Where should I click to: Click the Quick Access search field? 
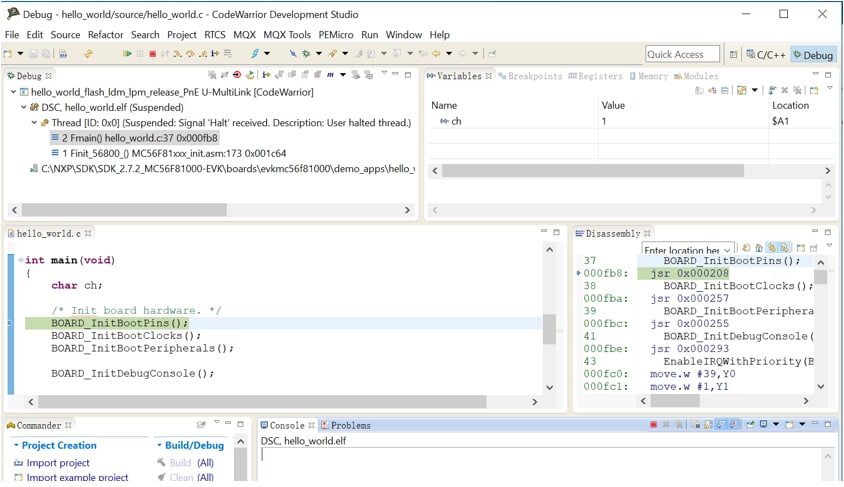[681, 55]
